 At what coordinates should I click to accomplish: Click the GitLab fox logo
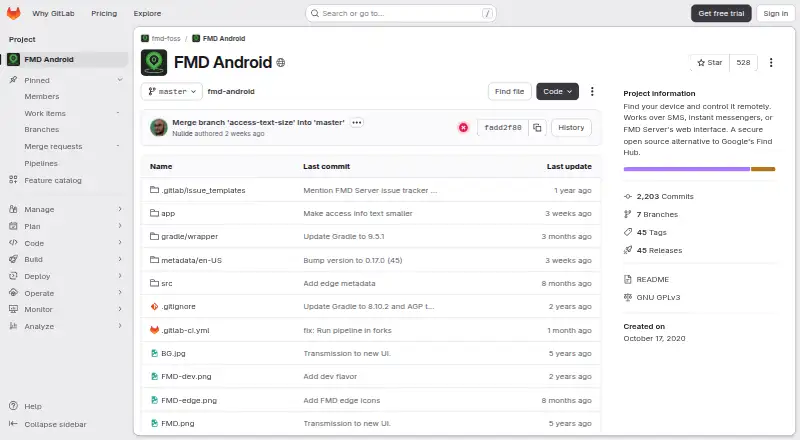point(13,13)
